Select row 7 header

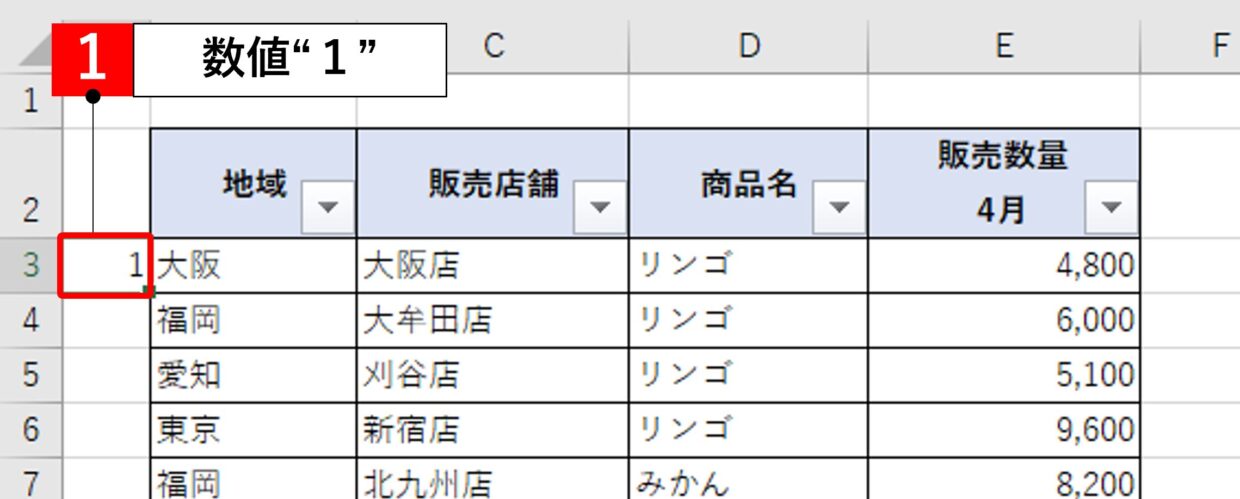tap(30, 483)
